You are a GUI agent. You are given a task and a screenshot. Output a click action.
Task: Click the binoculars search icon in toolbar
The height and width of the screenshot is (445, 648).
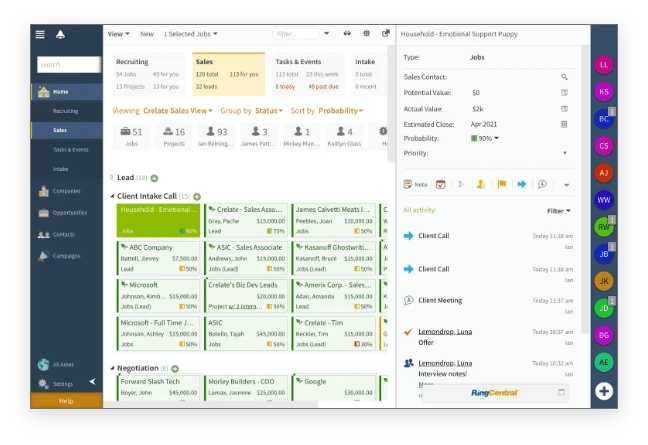pos(347,33)
